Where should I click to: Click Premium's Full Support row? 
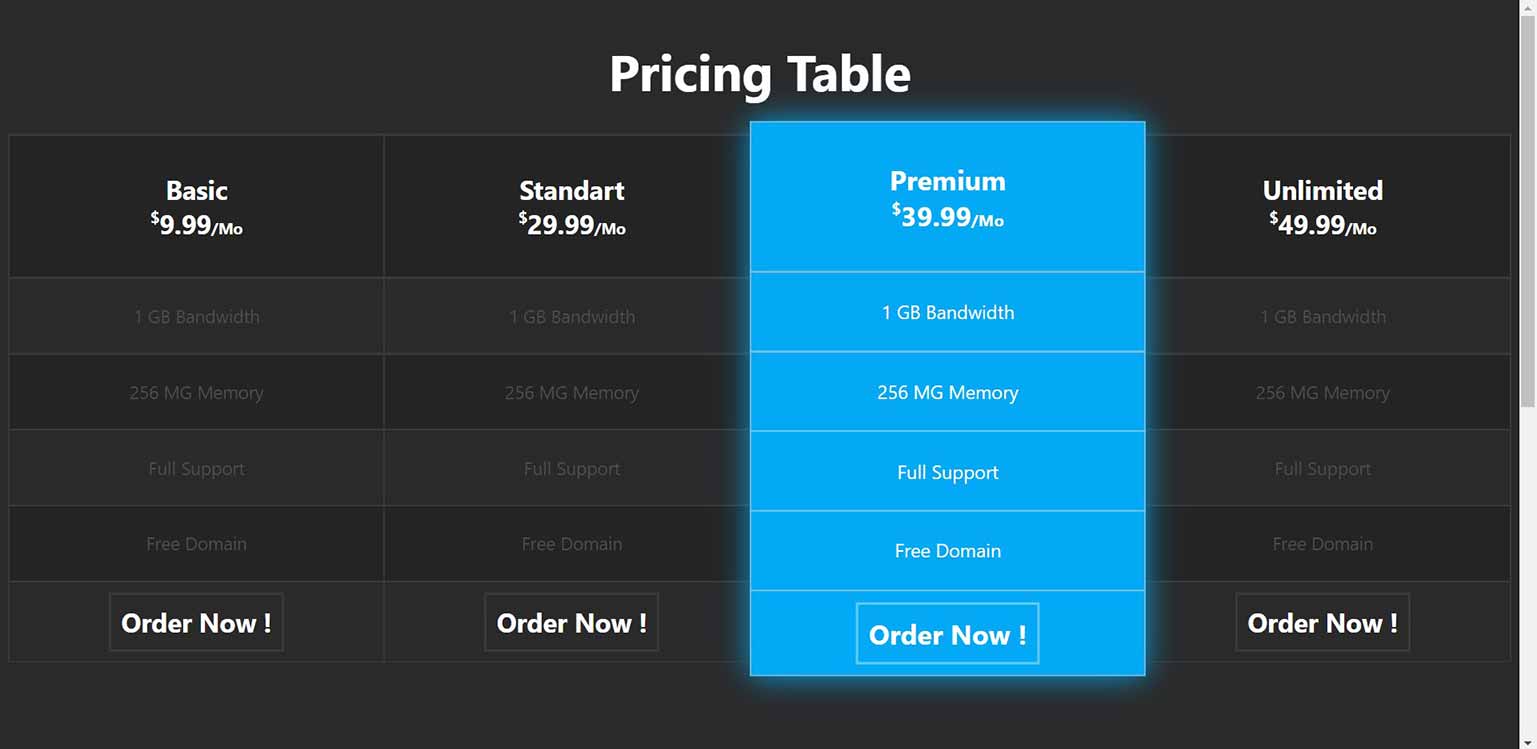[x=947, y=472]
